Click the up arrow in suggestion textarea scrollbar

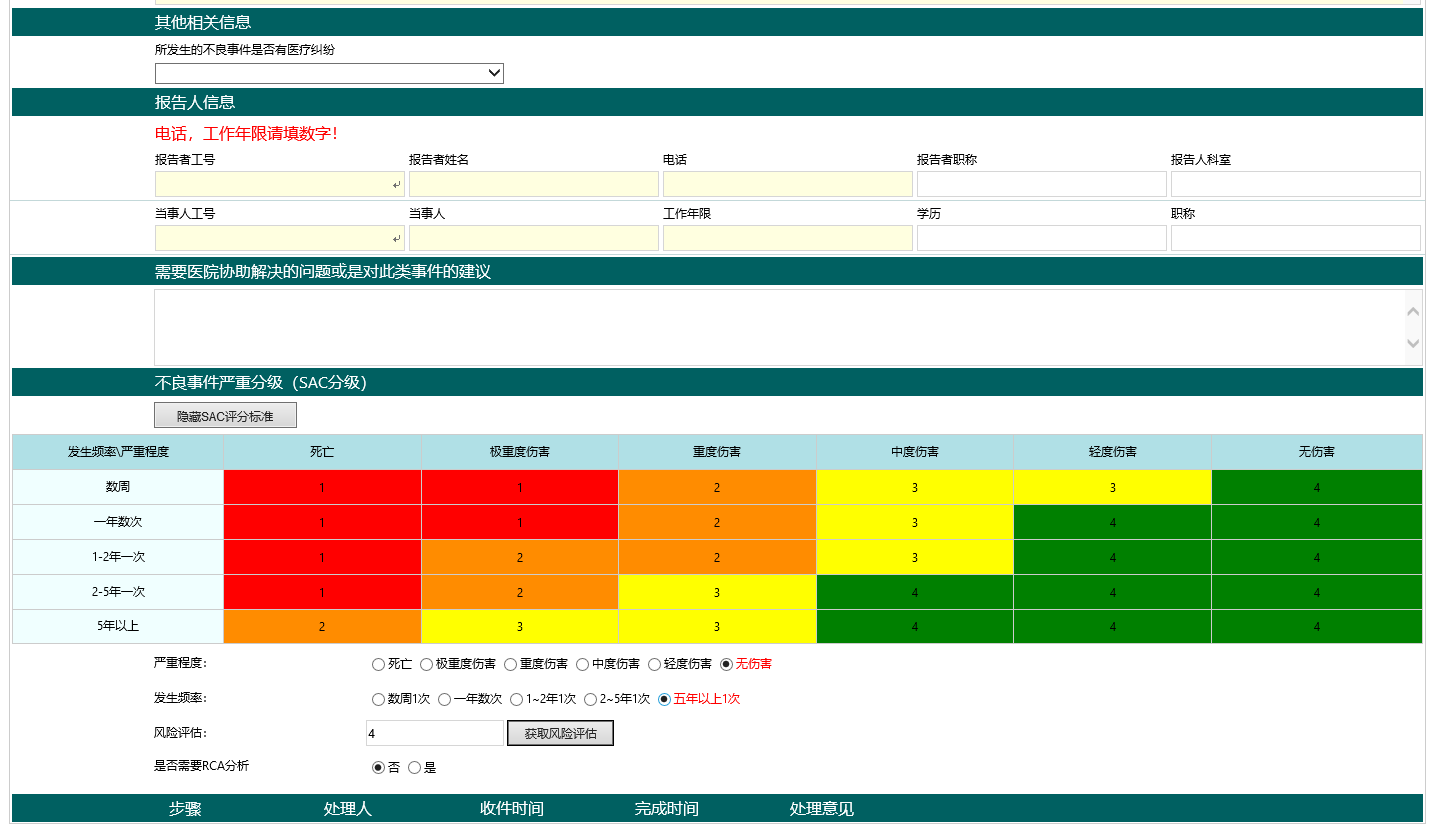(1413, 311)
